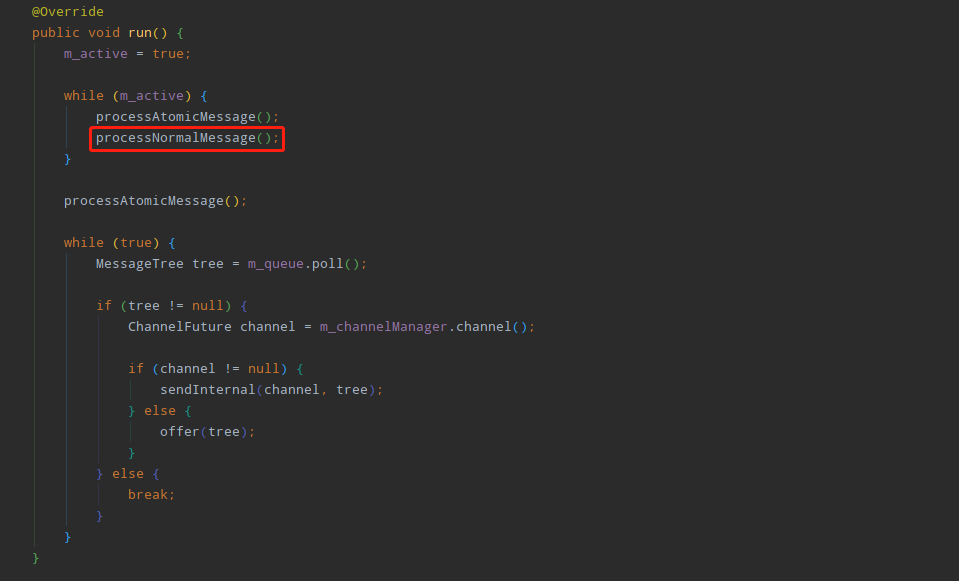Viewport: 959px width, 581px height.
Task: Click the while (m_active) loop condition
Action: click(152, 96)
